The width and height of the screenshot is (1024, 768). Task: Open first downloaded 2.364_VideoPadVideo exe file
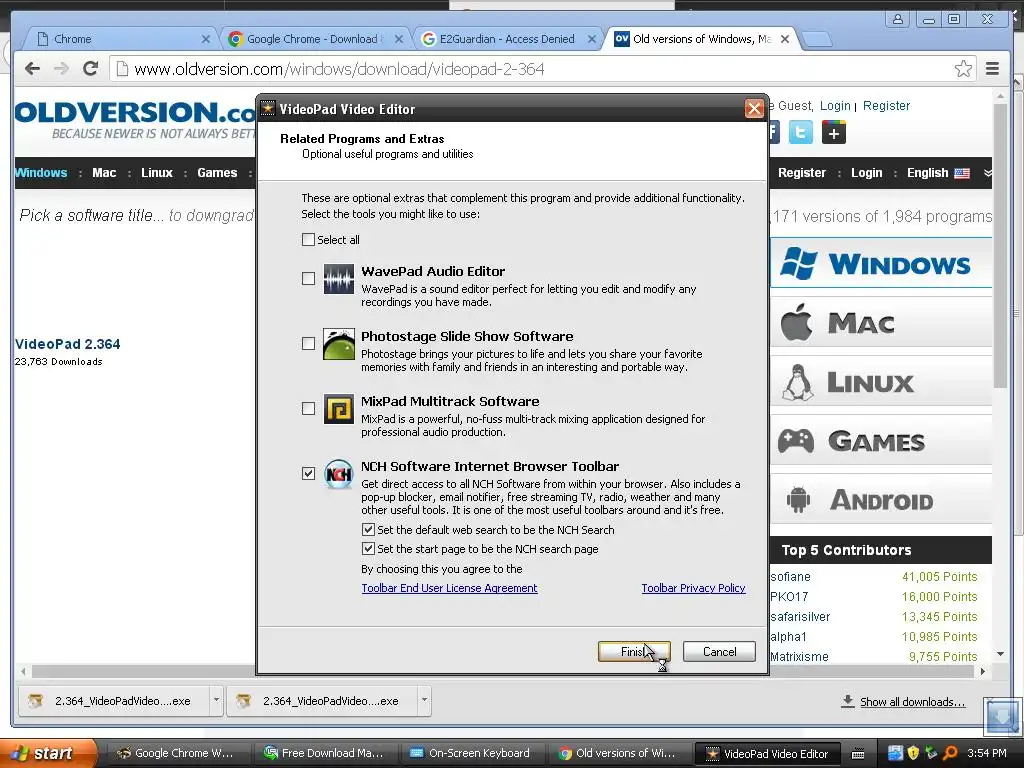click(x=114, y=701)
